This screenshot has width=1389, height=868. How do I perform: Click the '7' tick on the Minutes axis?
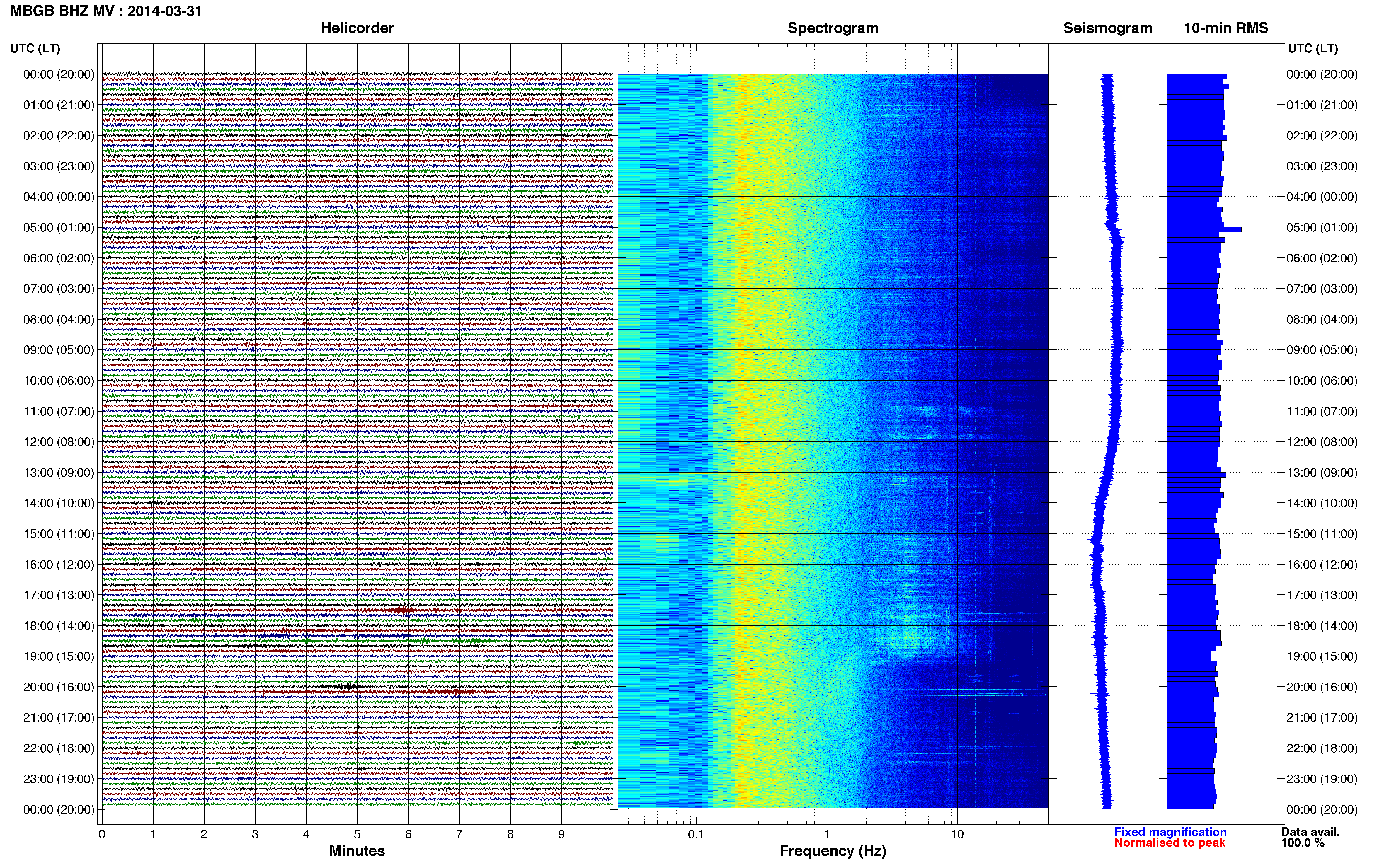(x=459, y=835)
